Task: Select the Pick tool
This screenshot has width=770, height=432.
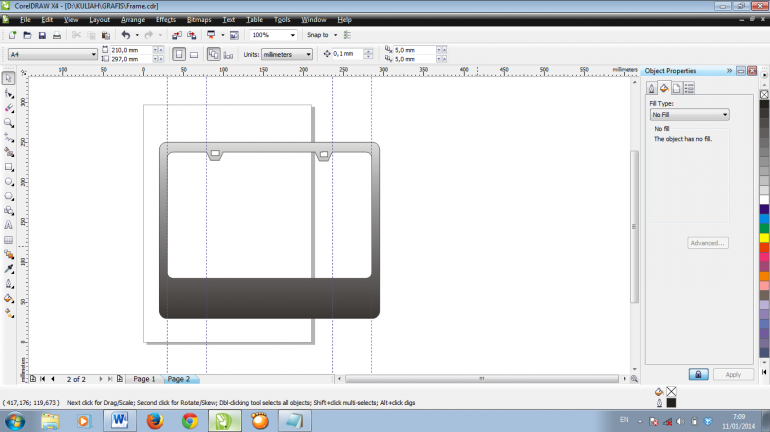Action: (8, 79)
